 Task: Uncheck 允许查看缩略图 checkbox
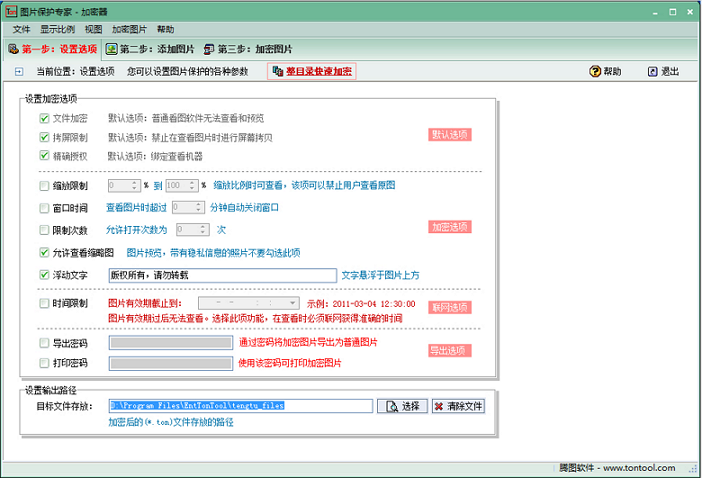pos(44,252)
